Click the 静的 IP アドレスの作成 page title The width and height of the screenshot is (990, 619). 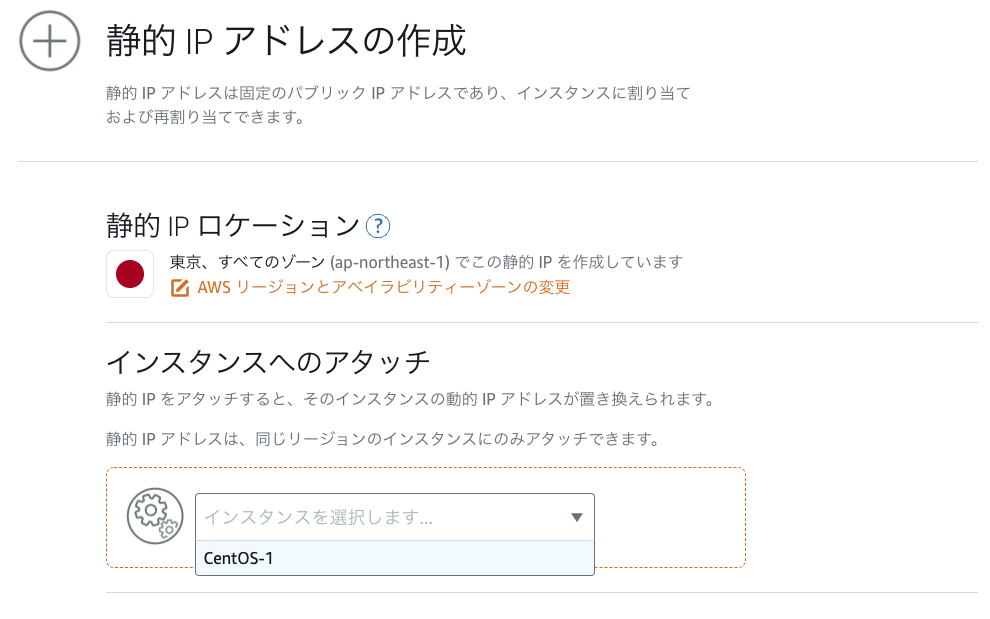pyautogui.click(x=286, y=41)
